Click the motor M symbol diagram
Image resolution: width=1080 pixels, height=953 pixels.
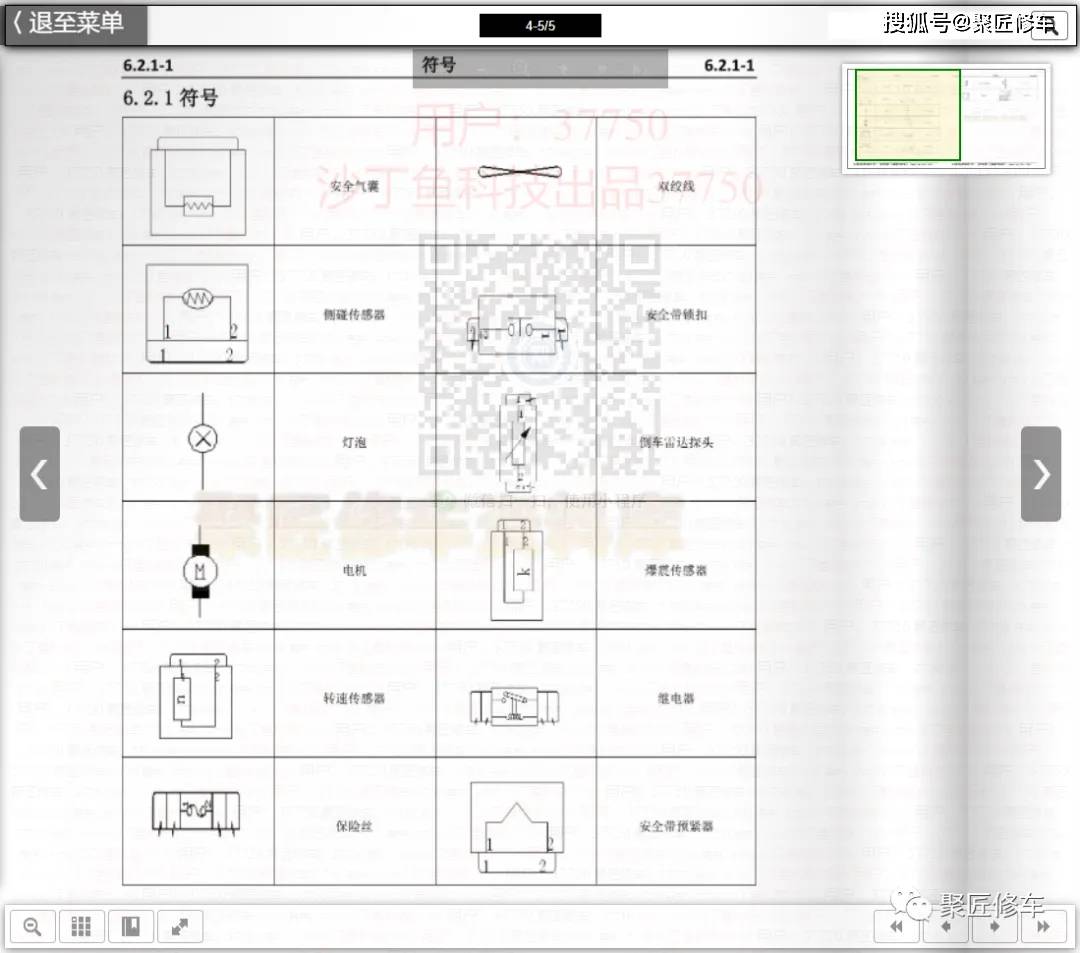(200, 571)
